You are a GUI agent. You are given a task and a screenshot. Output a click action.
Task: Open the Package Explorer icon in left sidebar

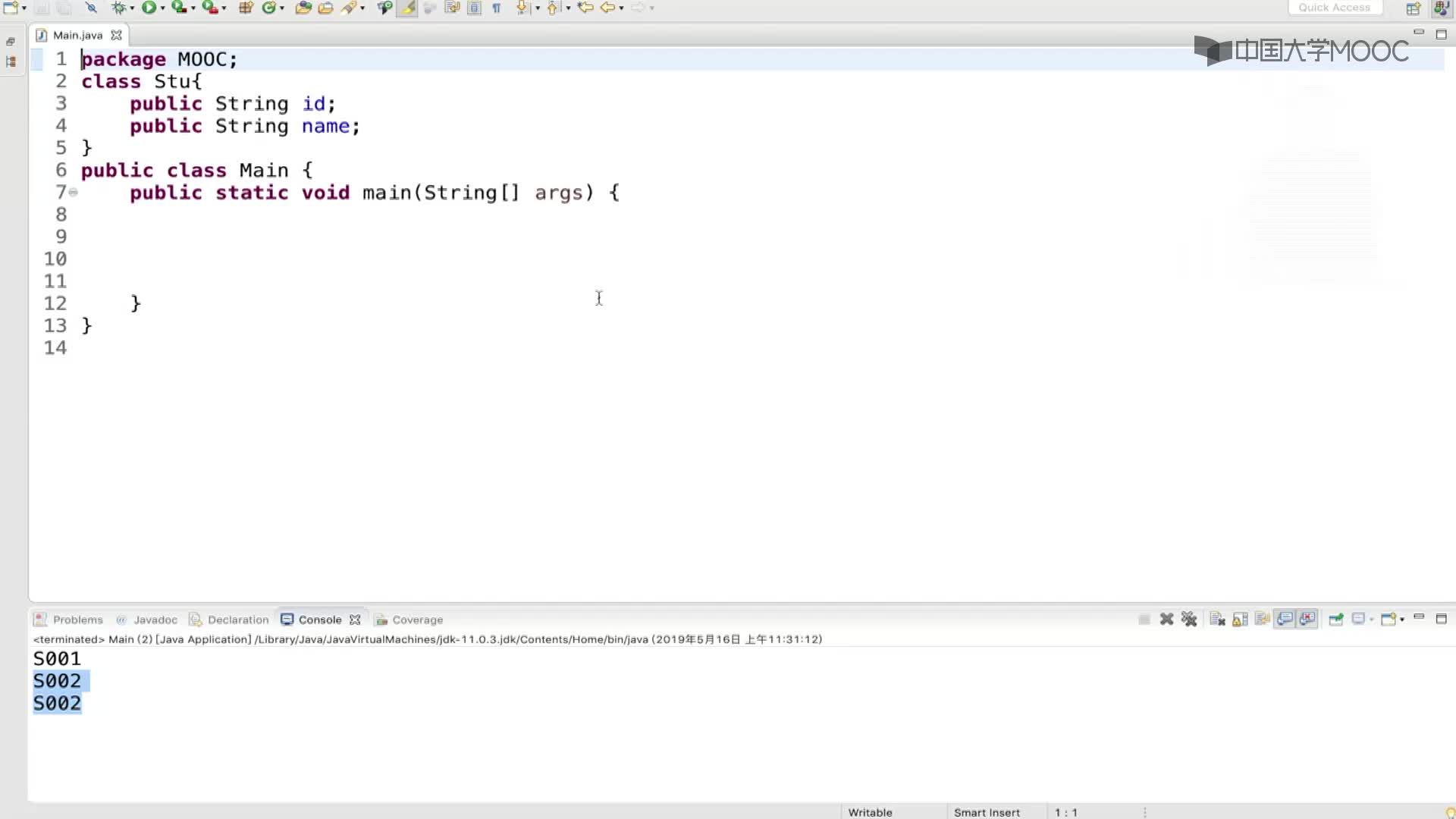pyautogui.click(x=11, y=62)
